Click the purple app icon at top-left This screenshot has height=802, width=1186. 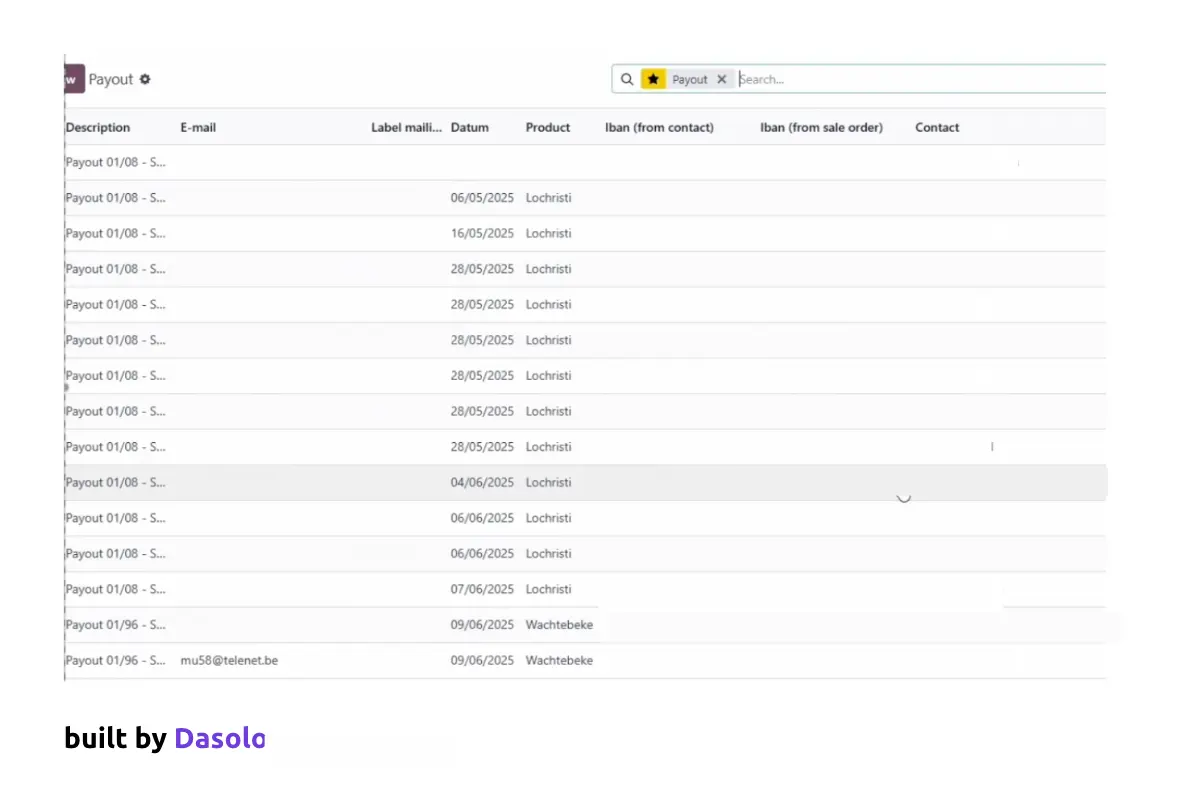(x=73, y=79)
